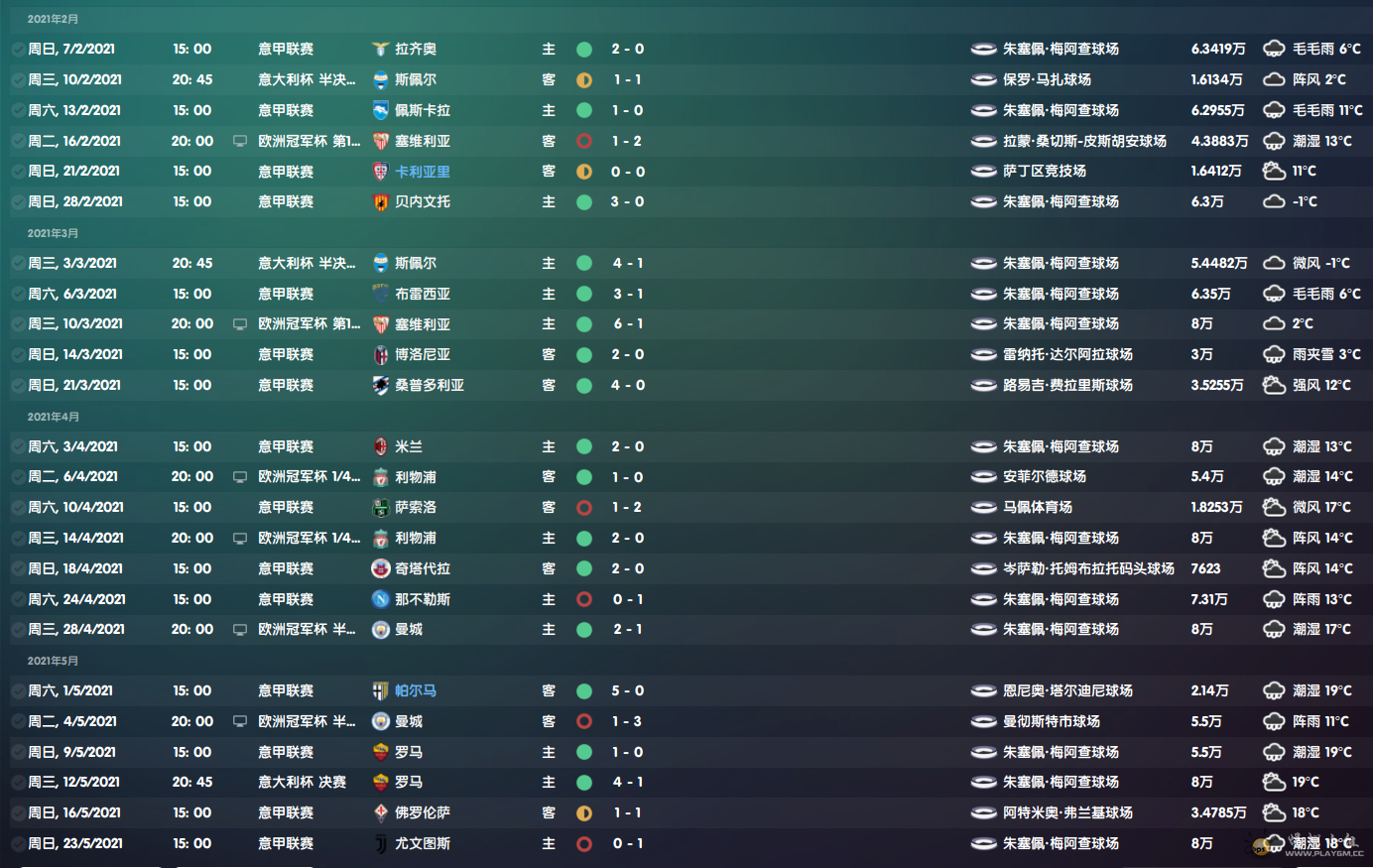Toggle the checkmark for 周六 3/4/2021 fixture

(x=19, y=446)
